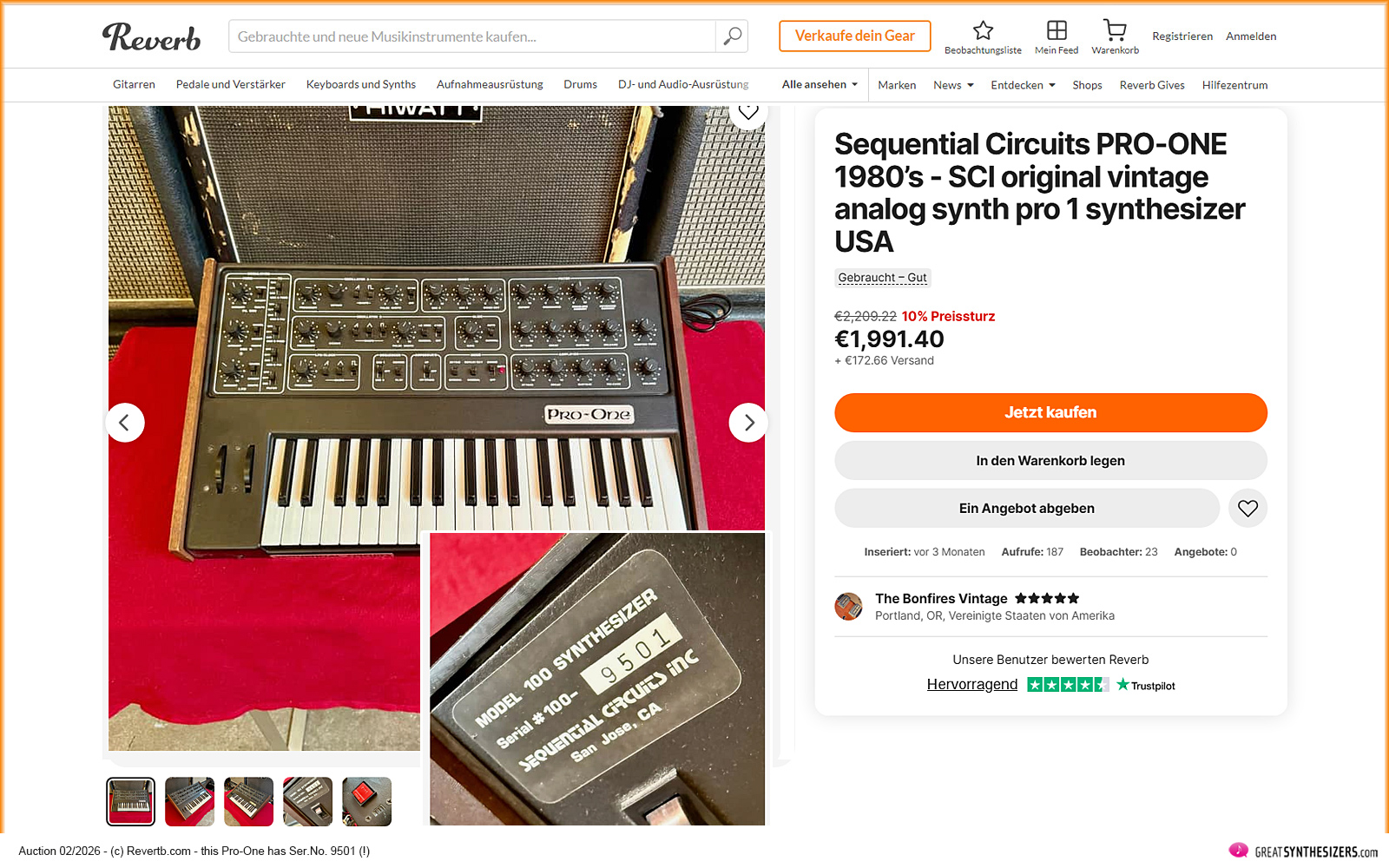Open the Hervorragend Trustpilot rating link
Image resolution: width=1389 pixels, height=868 pixels.
[971, 685]
